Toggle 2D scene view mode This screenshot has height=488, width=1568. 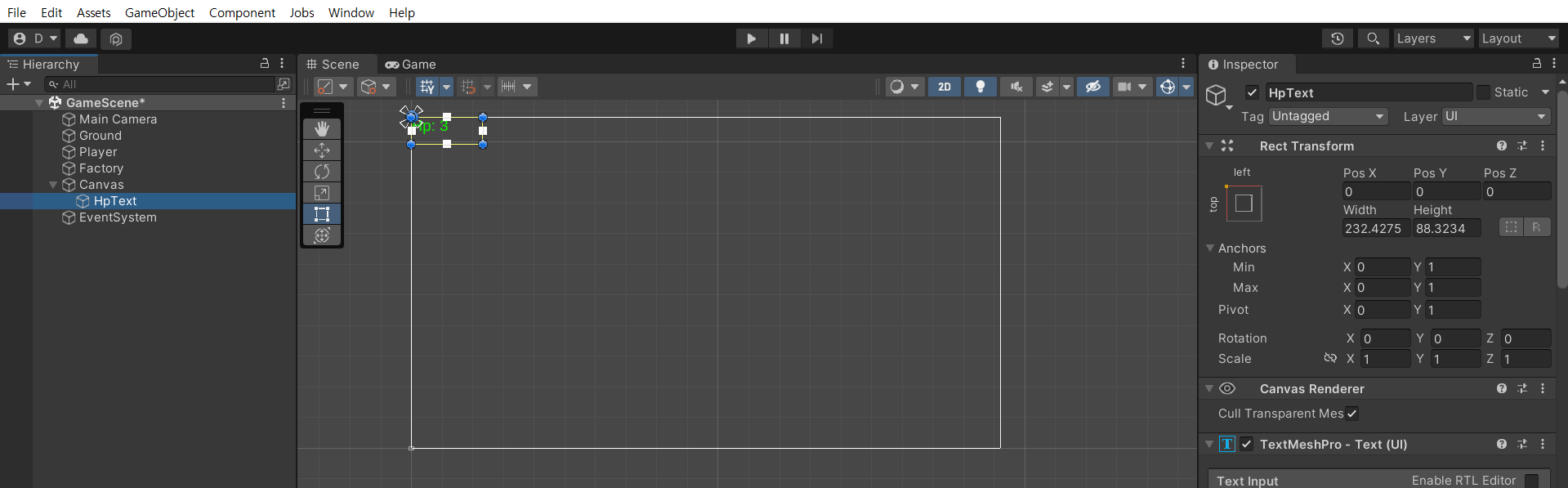[945, 87]
